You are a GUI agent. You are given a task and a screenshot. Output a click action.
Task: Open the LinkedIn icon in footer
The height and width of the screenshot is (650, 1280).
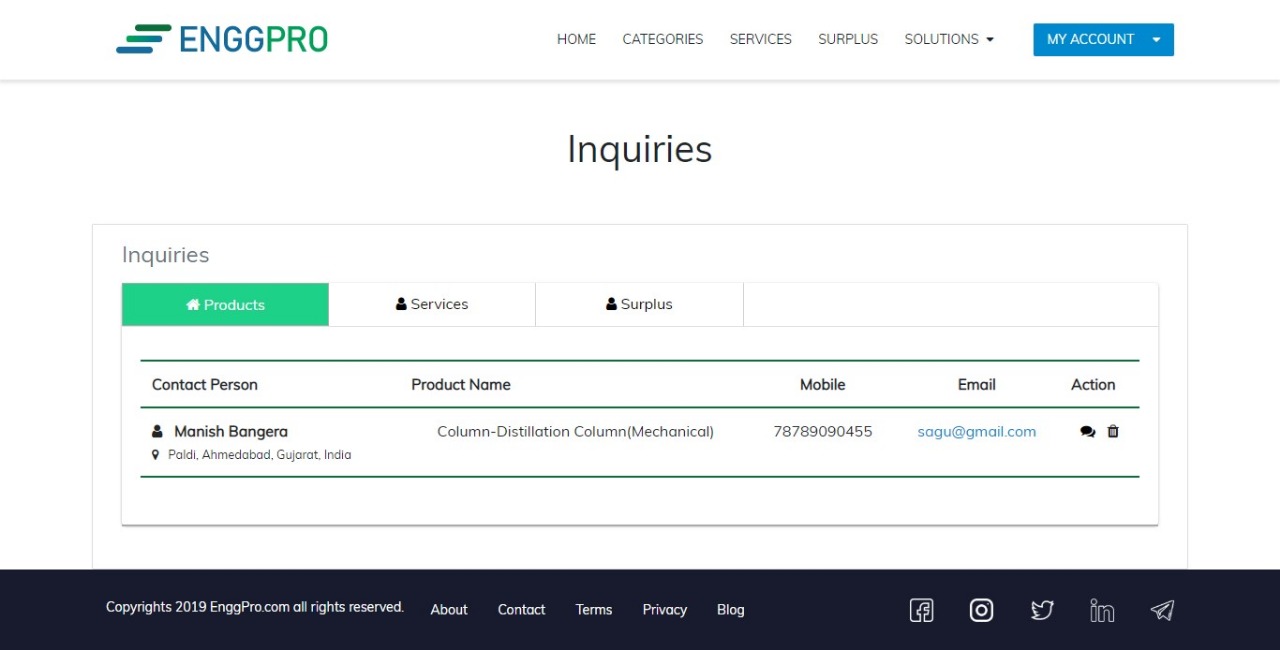click(x=1102, y=610)
